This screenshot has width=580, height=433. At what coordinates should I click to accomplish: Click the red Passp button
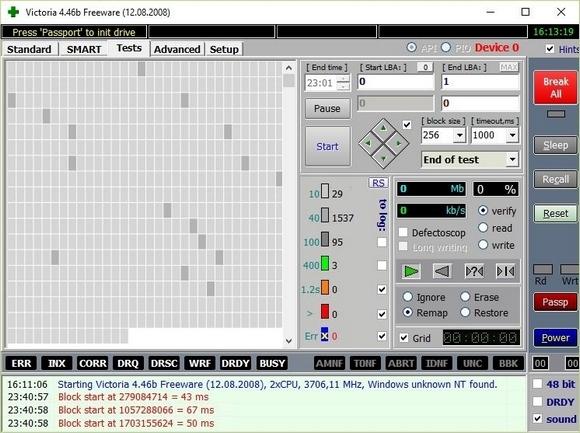pos(555,302)
